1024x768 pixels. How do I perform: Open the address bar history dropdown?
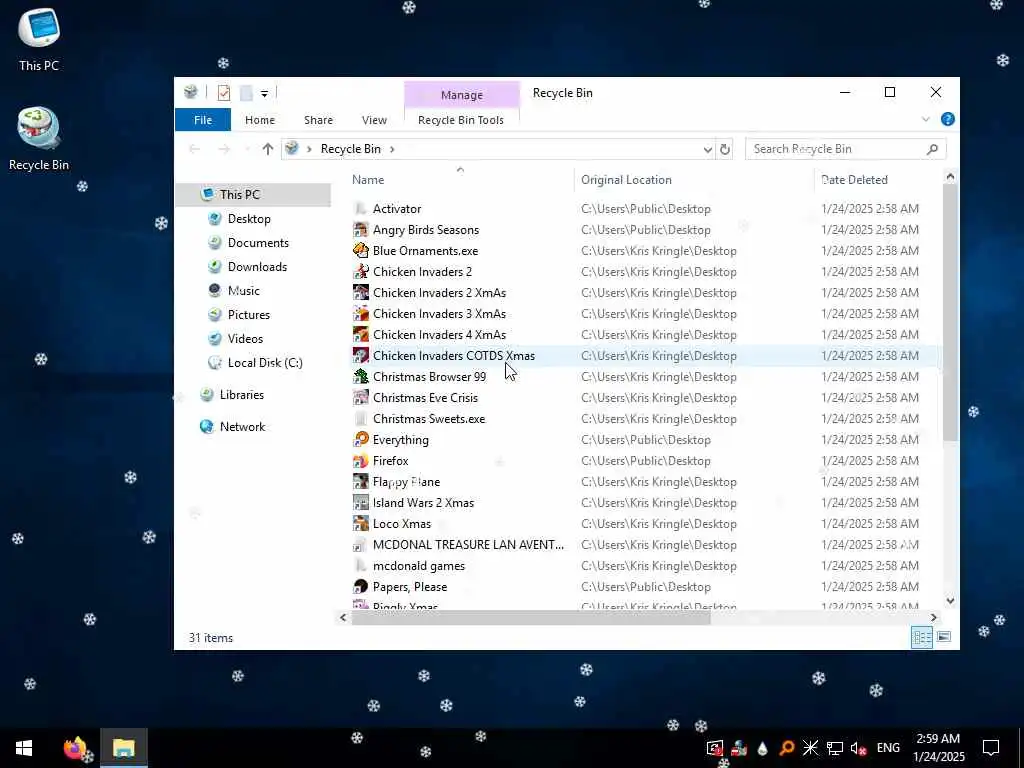pyautogui.click(x=707, y=150)
